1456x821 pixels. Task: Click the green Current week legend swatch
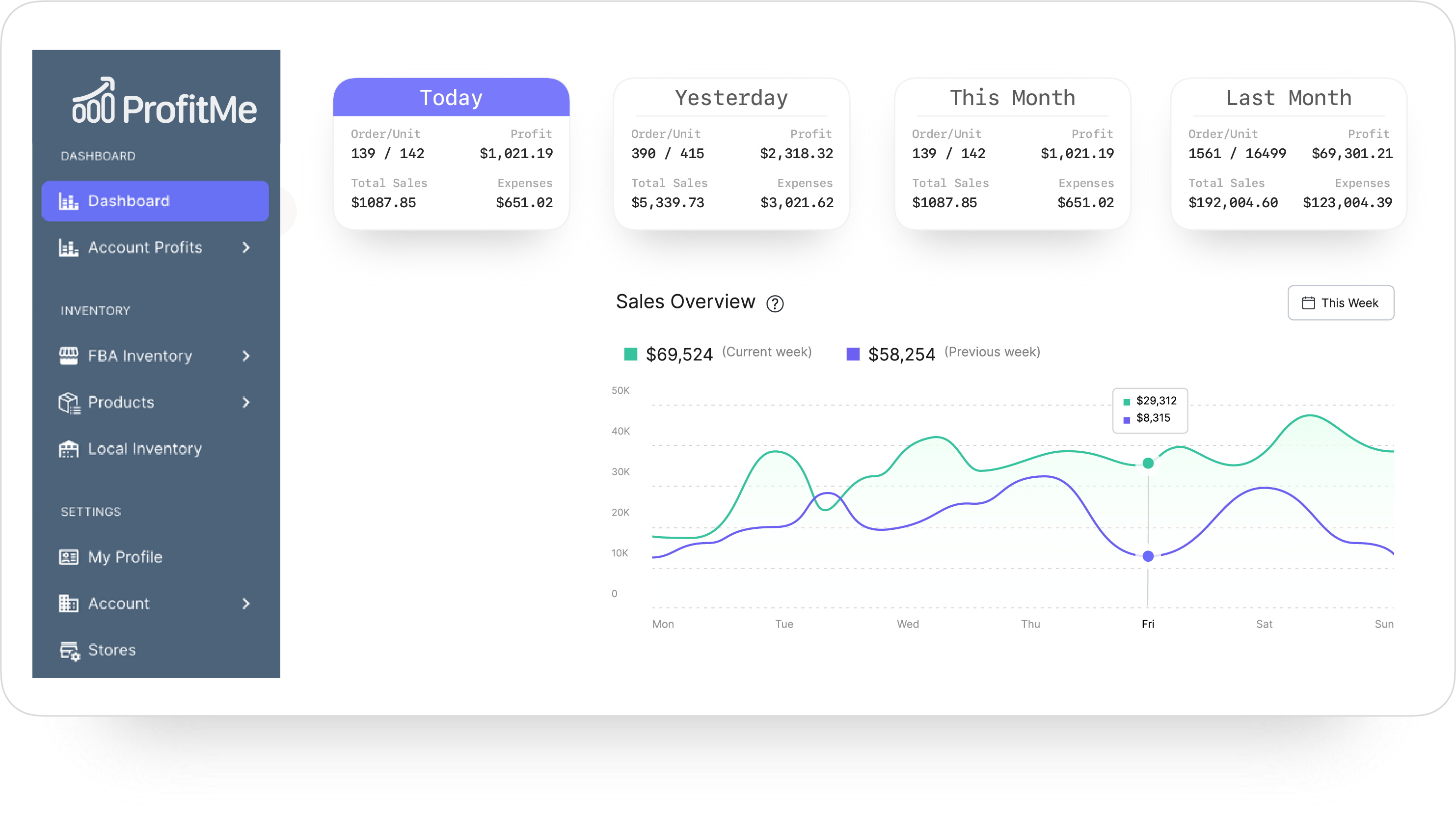[x=630, y=354]
